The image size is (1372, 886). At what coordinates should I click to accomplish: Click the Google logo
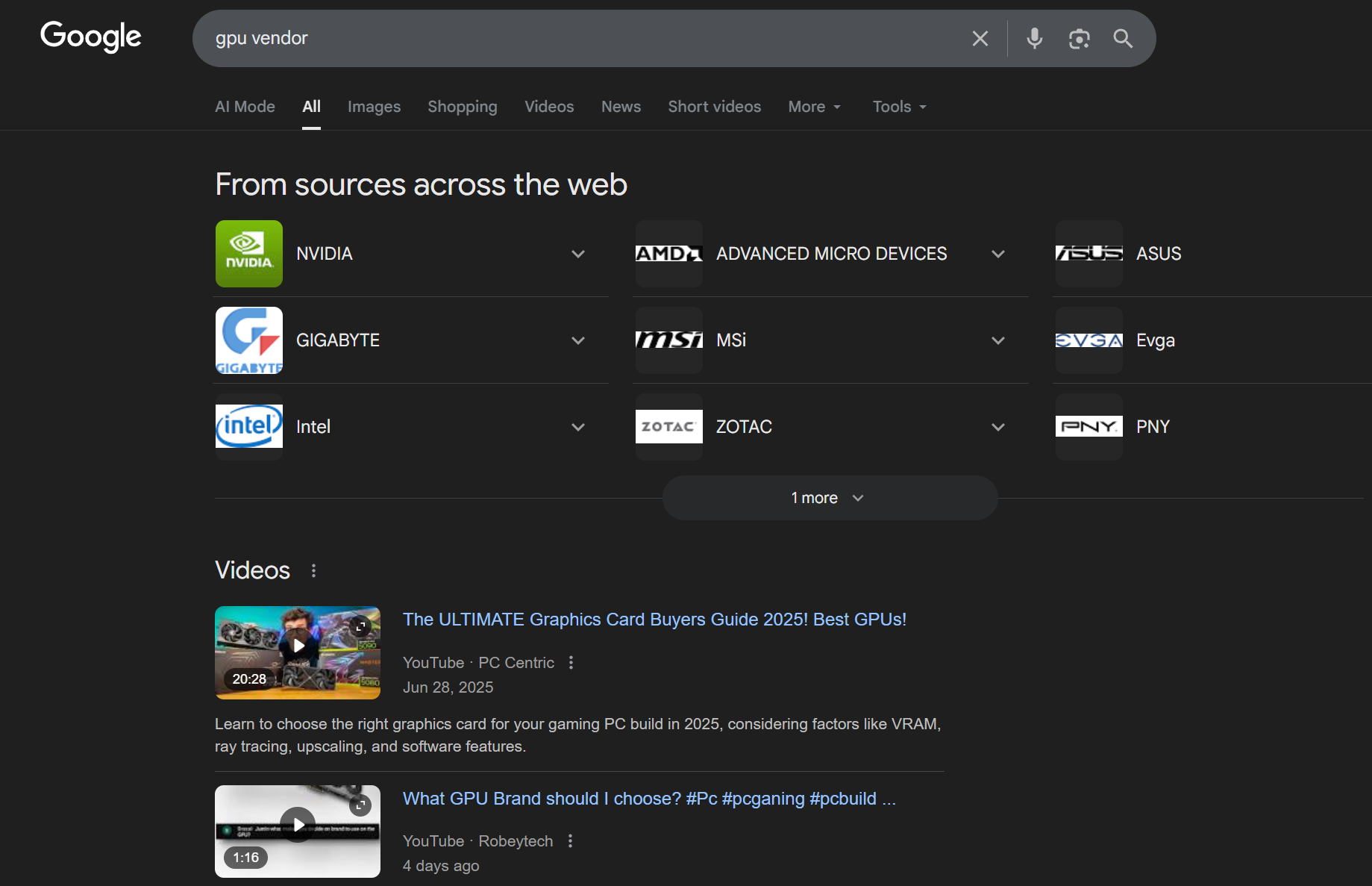coord(90,36)
